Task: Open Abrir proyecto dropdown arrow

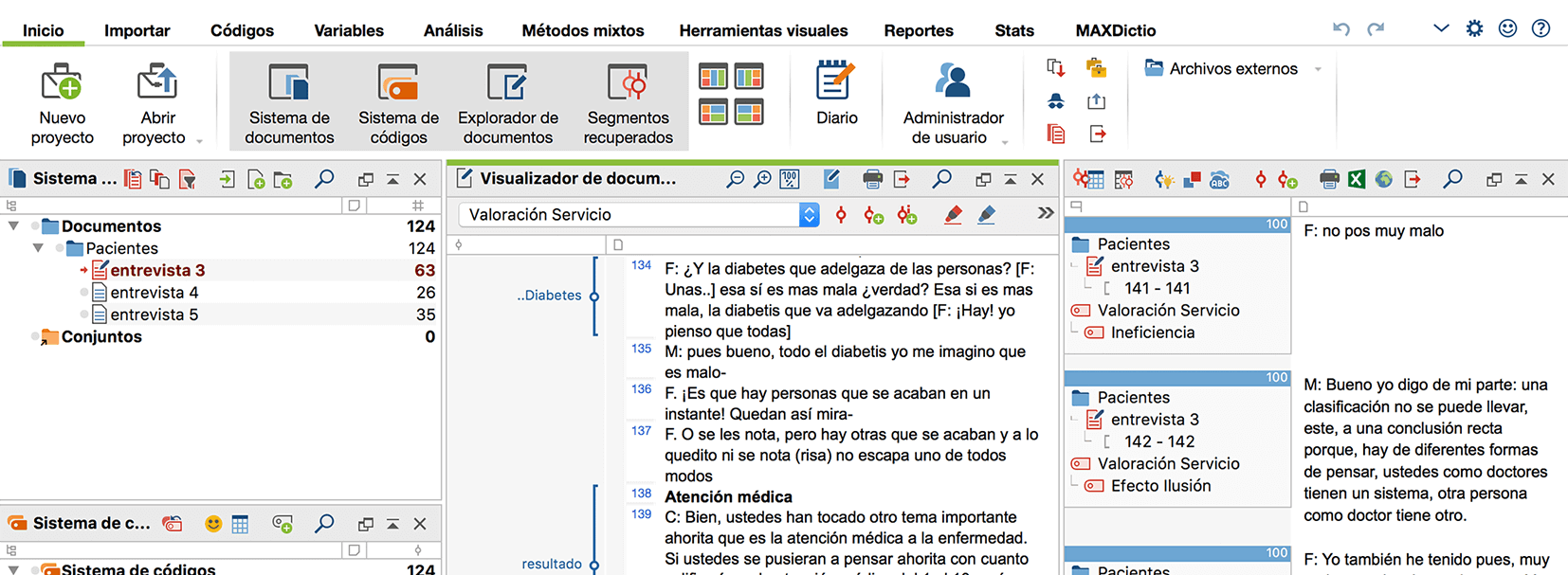Action: pos(199,141)
